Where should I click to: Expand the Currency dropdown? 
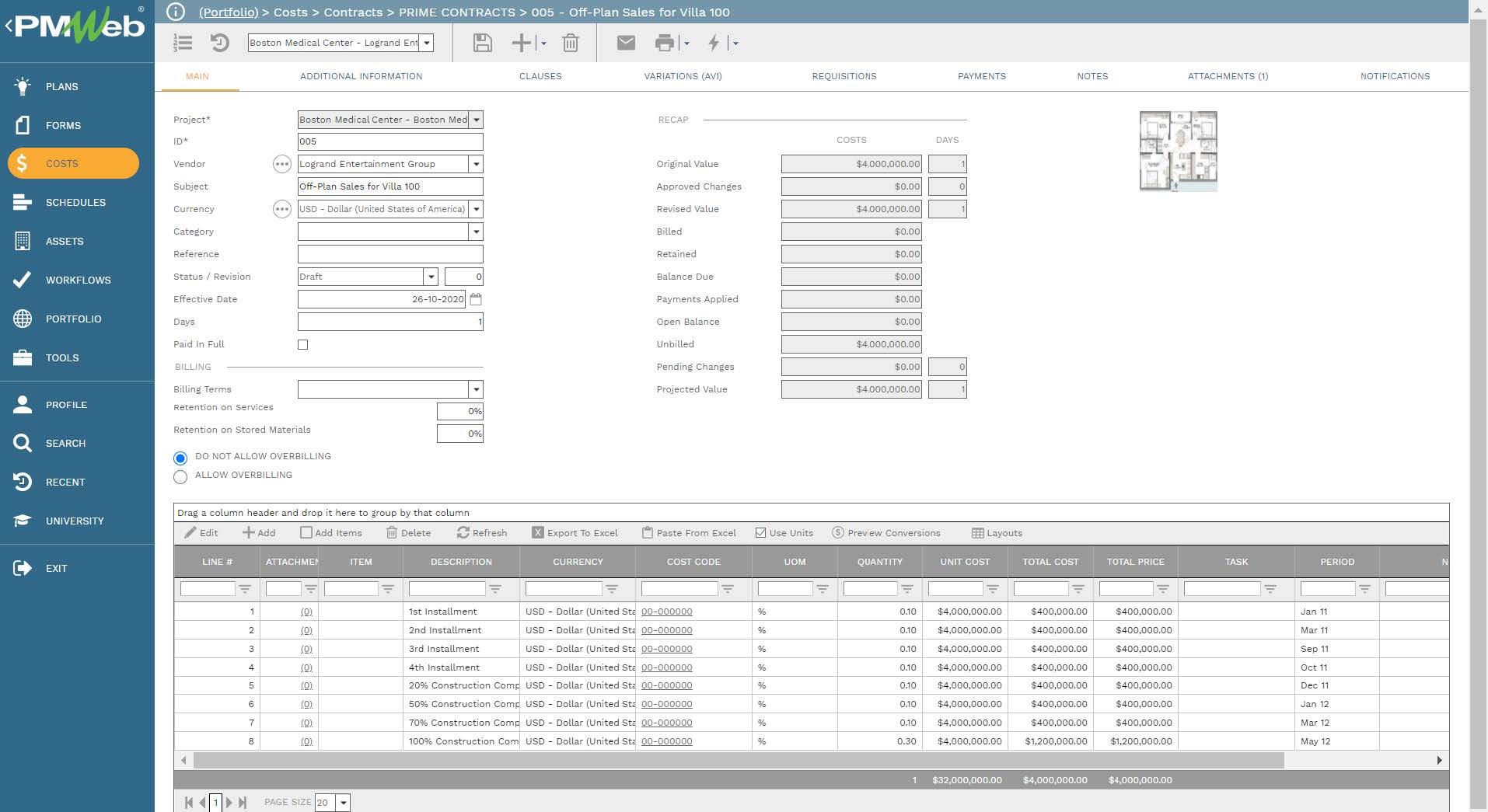pos(477,209)
